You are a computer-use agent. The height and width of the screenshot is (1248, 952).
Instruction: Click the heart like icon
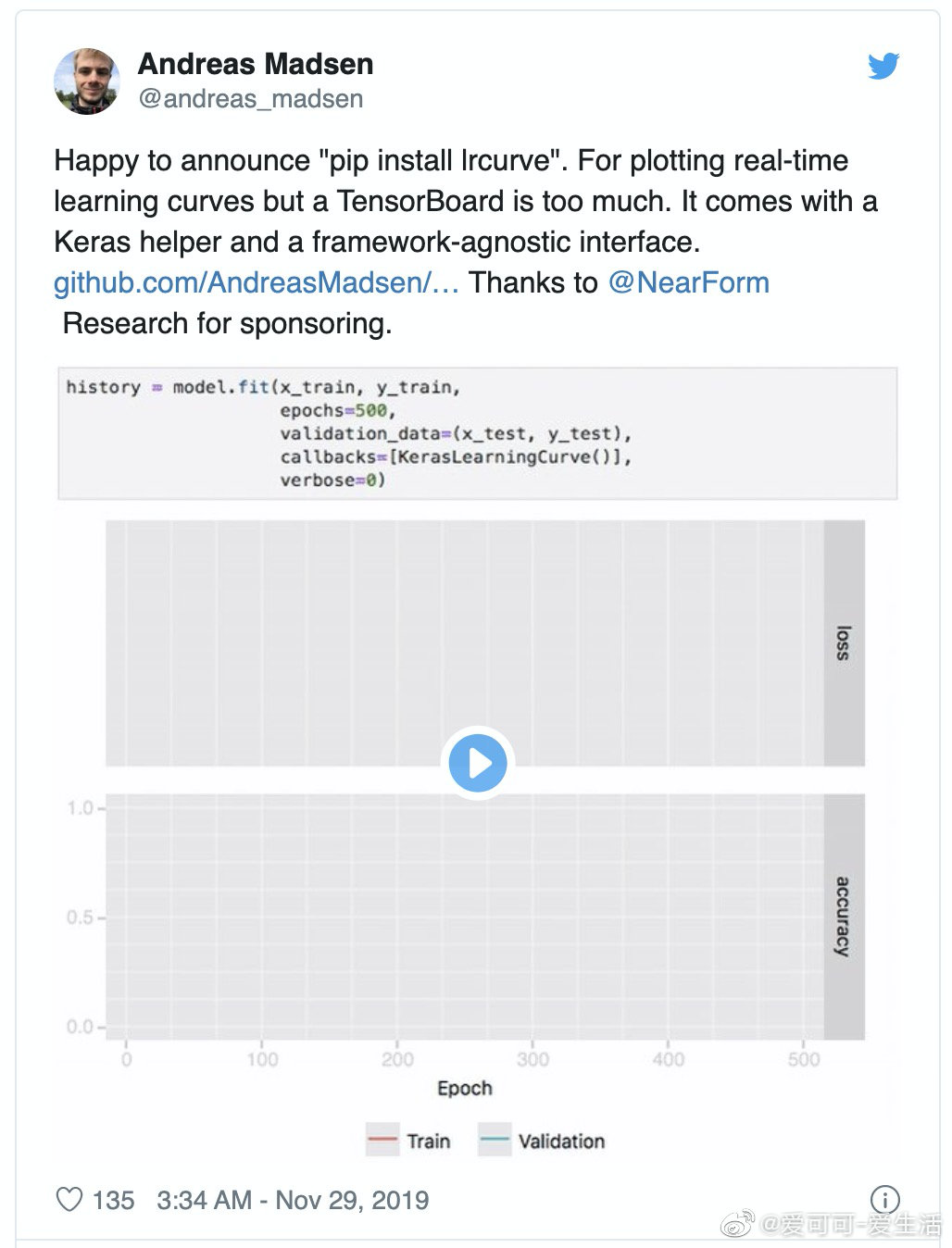coord(69,1200)
